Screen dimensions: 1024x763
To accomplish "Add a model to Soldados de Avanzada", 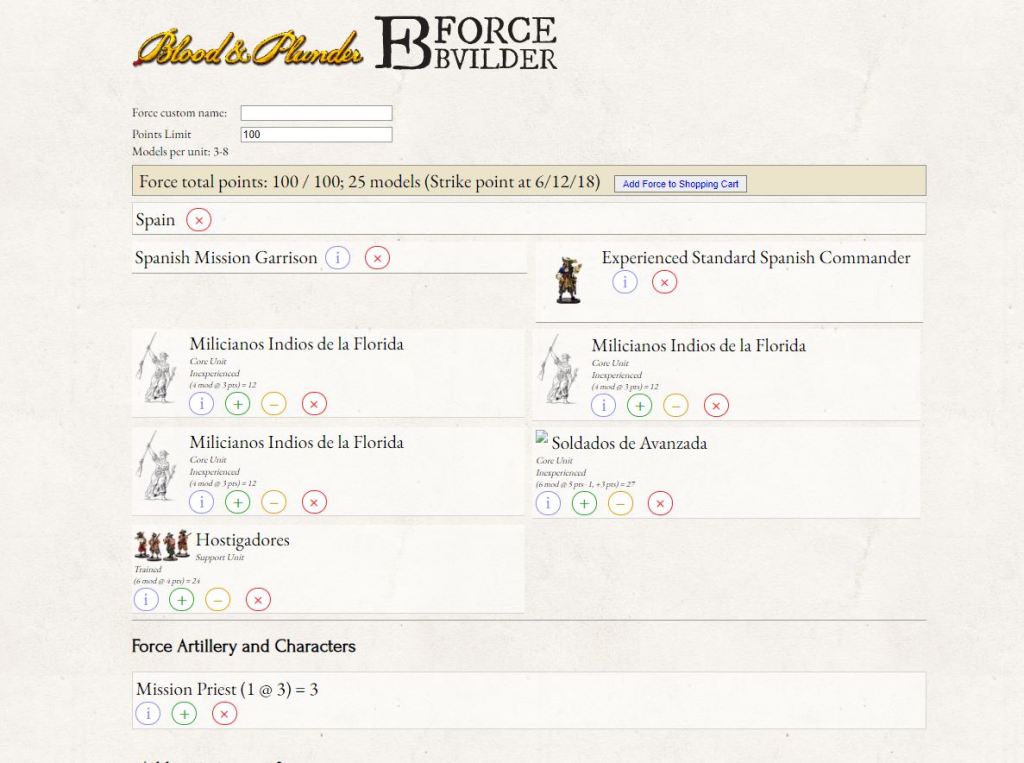I will 584,503.
